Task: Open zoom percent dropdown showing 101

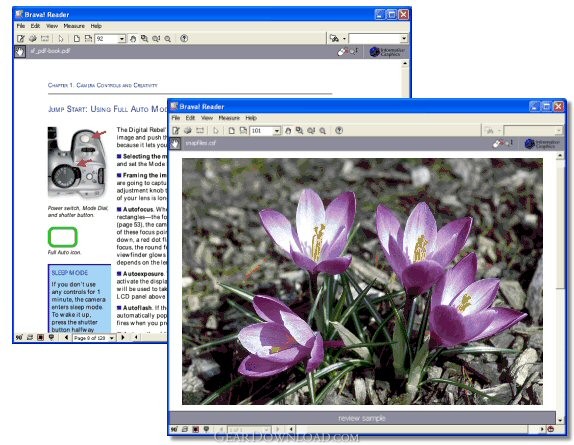Action: [x=277, y=131]
